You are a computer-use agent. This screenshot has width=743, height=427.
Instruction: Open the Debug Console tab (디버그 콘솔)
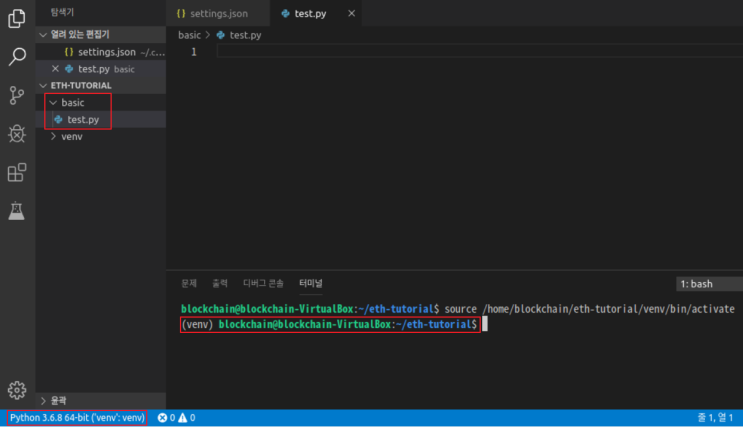coord(263,283)
